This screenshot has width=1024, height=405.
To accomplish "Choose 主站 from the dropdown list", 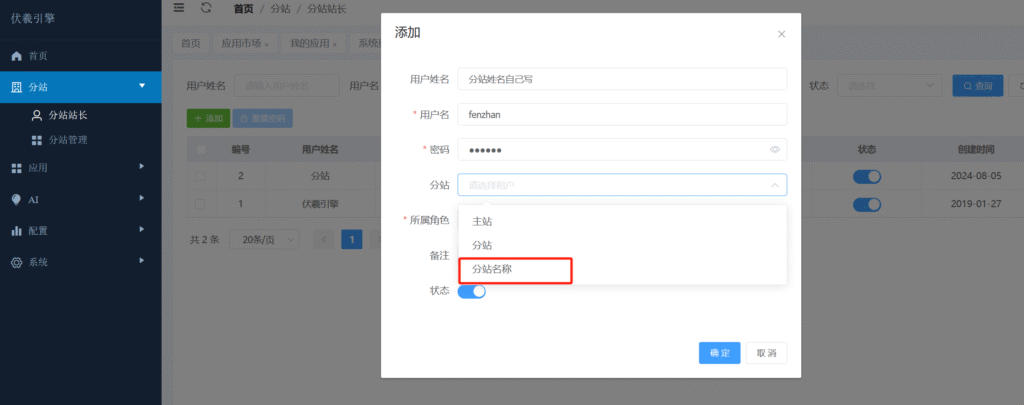I will click(x=622, y=221).
